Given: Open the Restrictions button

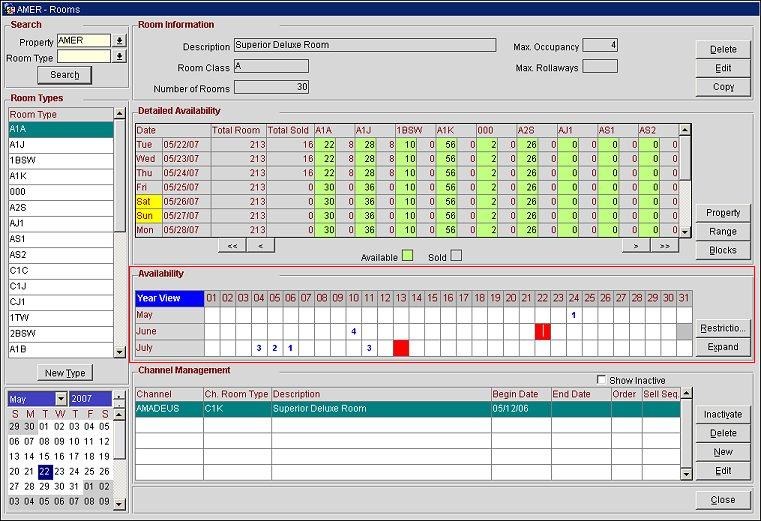Looking at the screenshot, I should click(x=722, y=328).
